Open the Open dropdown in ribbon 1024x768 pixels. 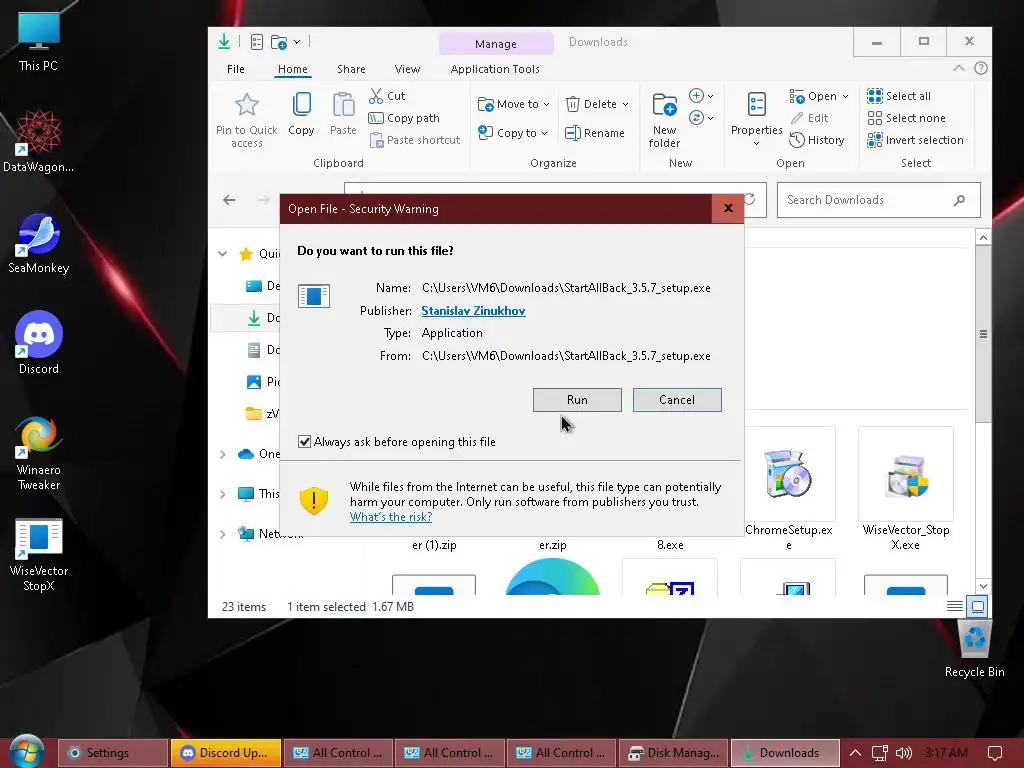[819, 97]
